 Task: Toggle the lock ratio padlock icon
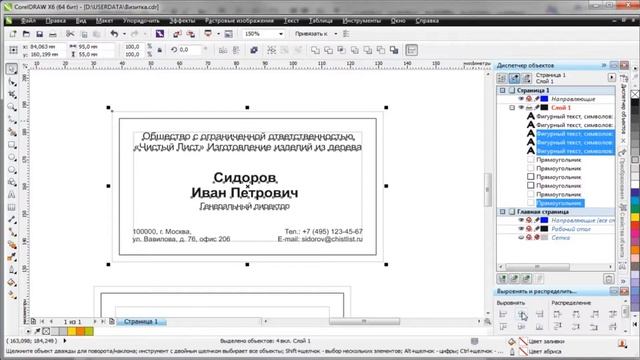tap(160, 50)
